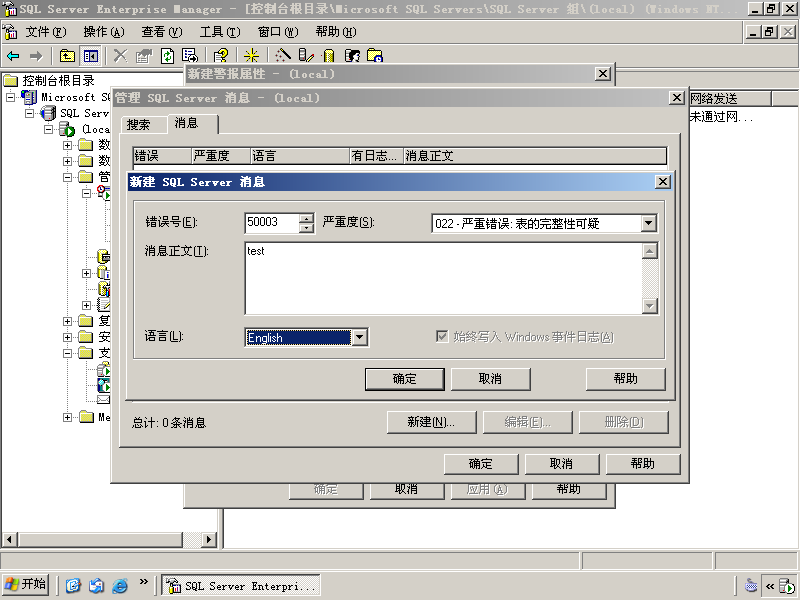Expand the 复 folder tree node
The image size is (800, 600).
pos(67,321)
